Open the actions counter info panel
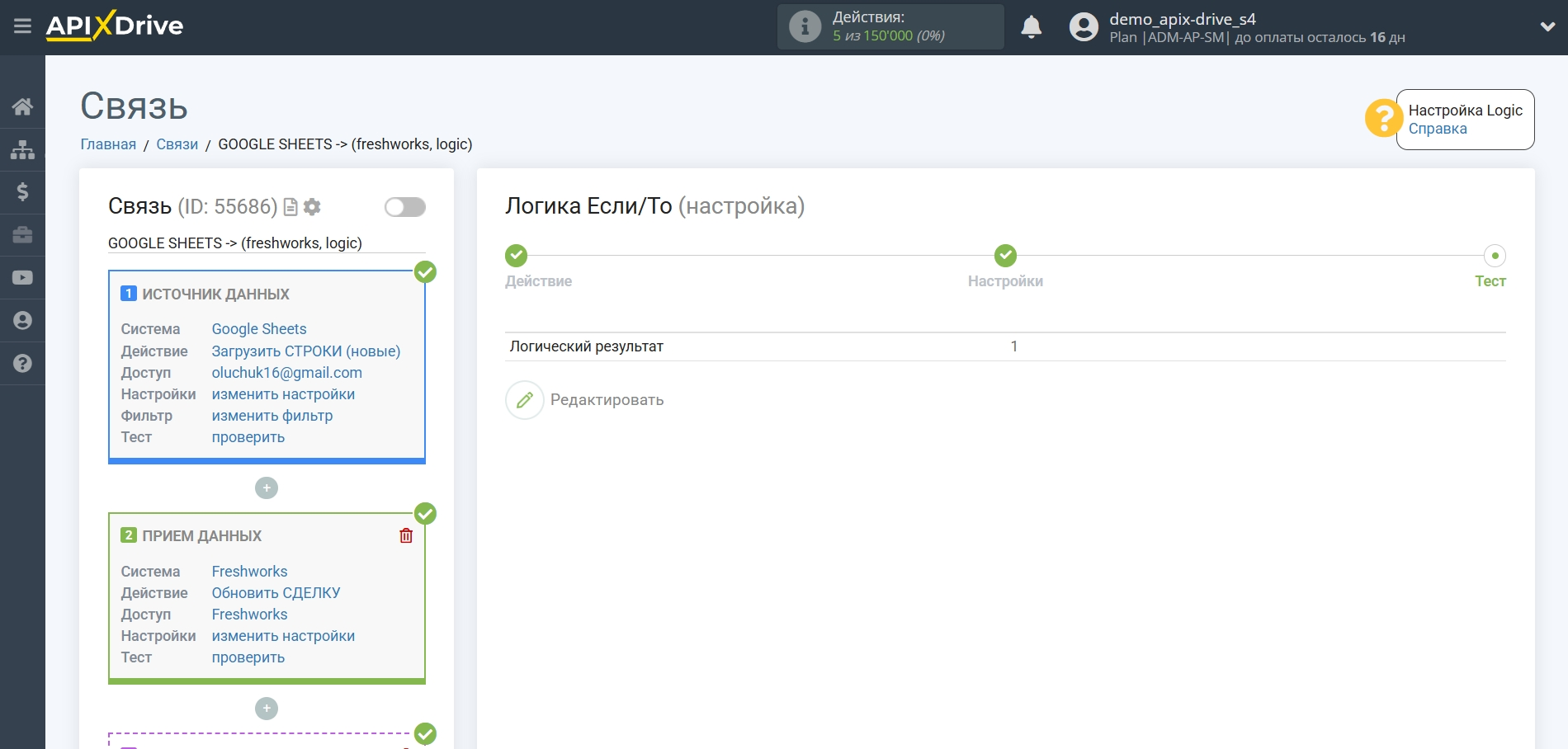1568x749 pixels. click(x=890, y=27)
